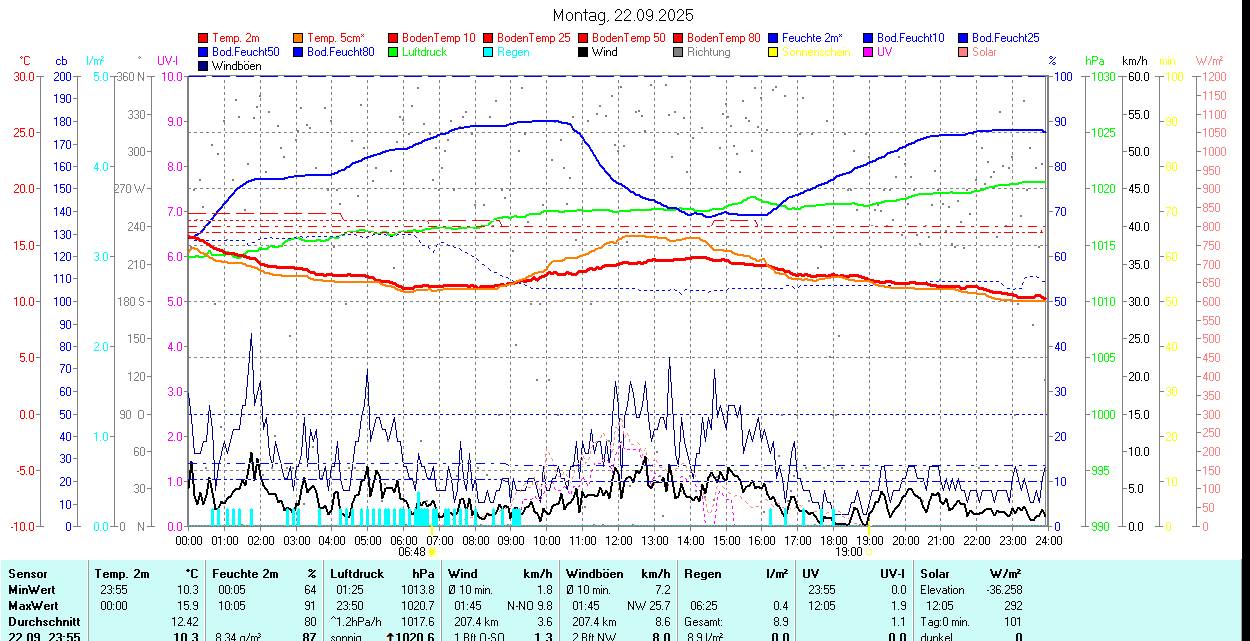1250x641 pixels.
Task: Click the average temperature value '12.42'
Action: (183, 622)
